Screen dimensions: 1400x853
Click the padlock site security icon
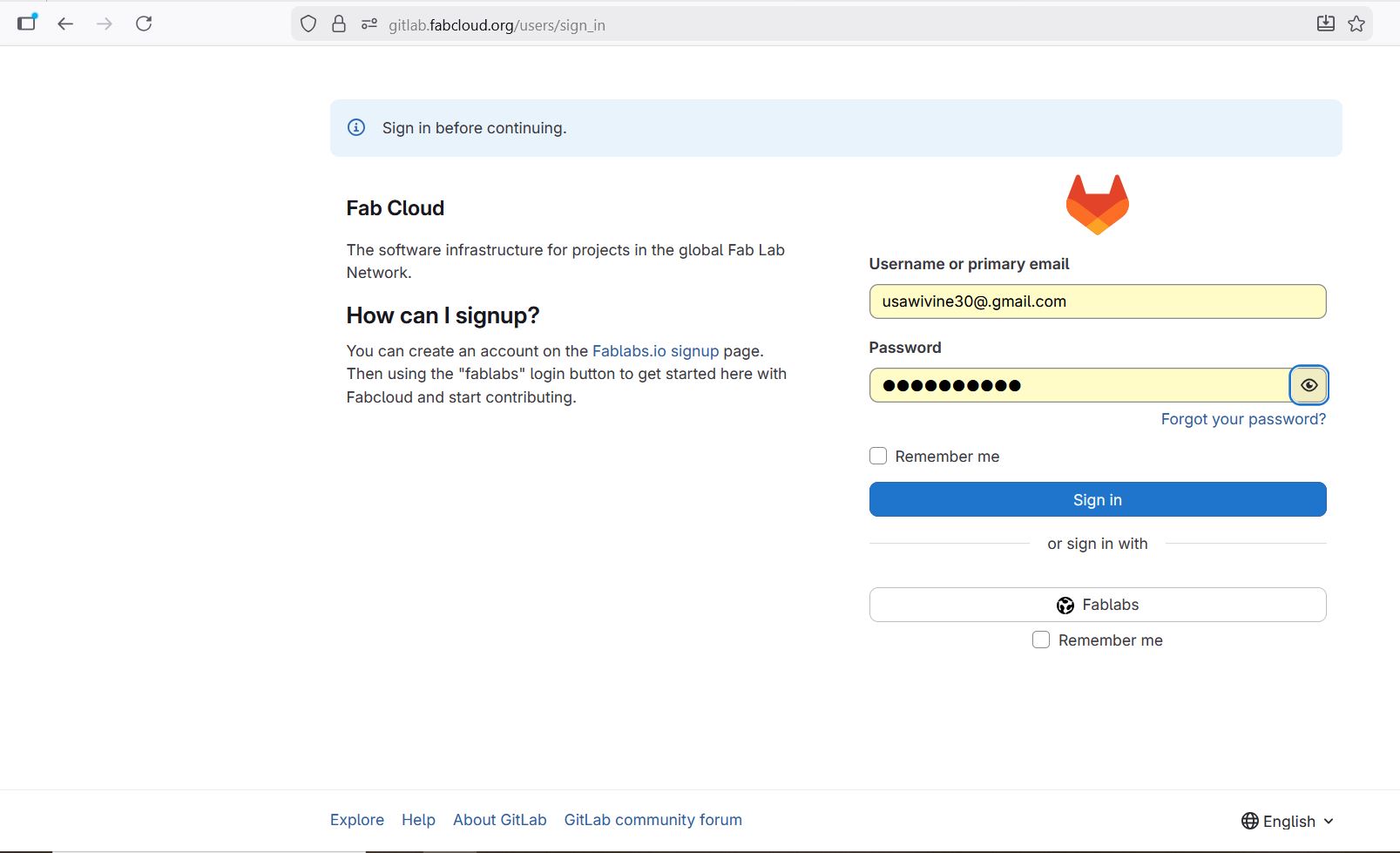tap(339, 24)
